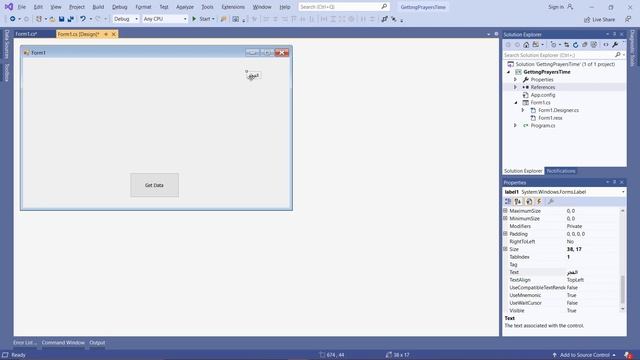The width and height of the screenshot is (640, 360).
Task: Collapse the Form1.cs node
Action: 516,103
